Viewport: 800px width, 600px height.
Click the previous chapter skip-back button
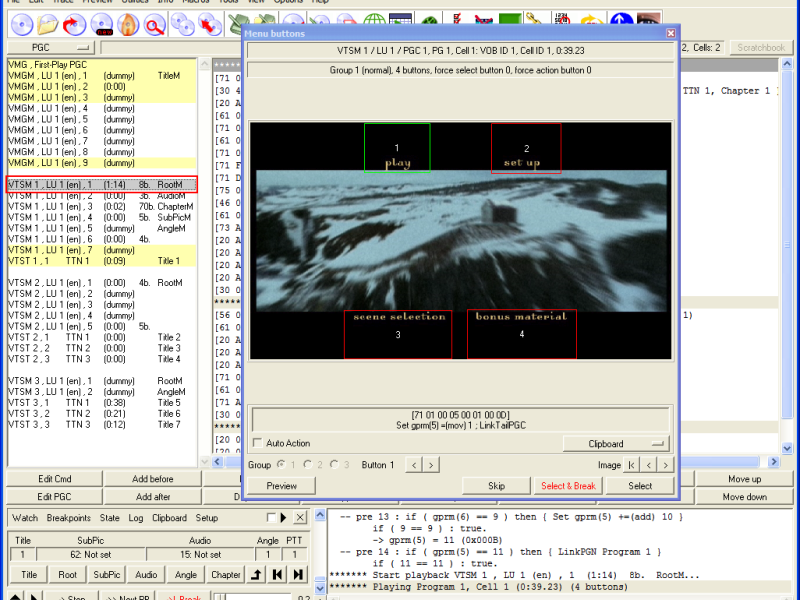[277, 574]
